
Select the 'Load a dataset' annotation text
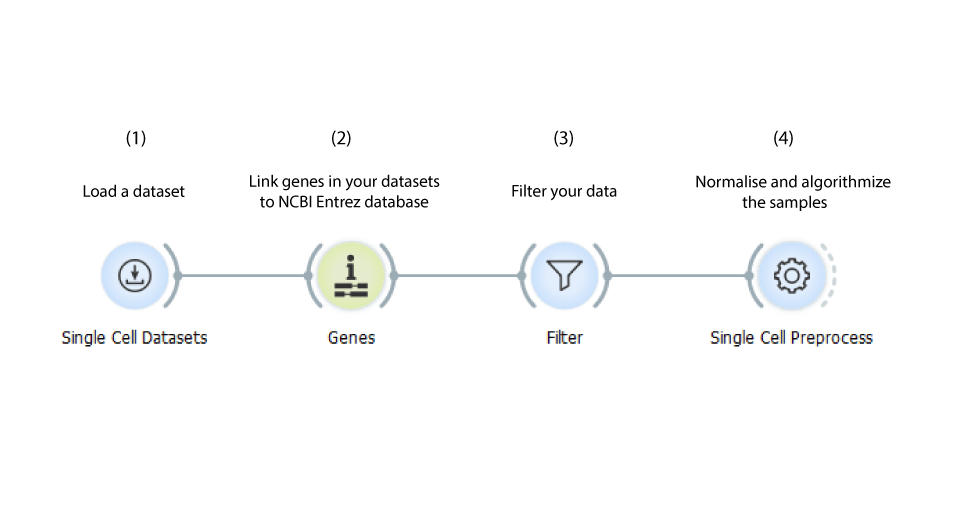pos(134,192)
